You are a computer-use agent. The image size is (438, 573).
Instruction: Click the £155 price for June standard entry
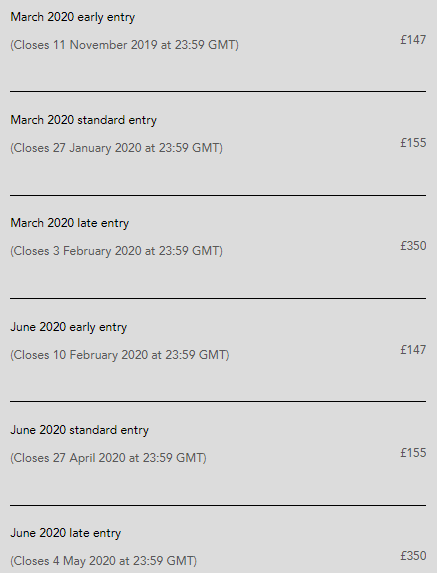pyautogui.click(x=413, y=453)
